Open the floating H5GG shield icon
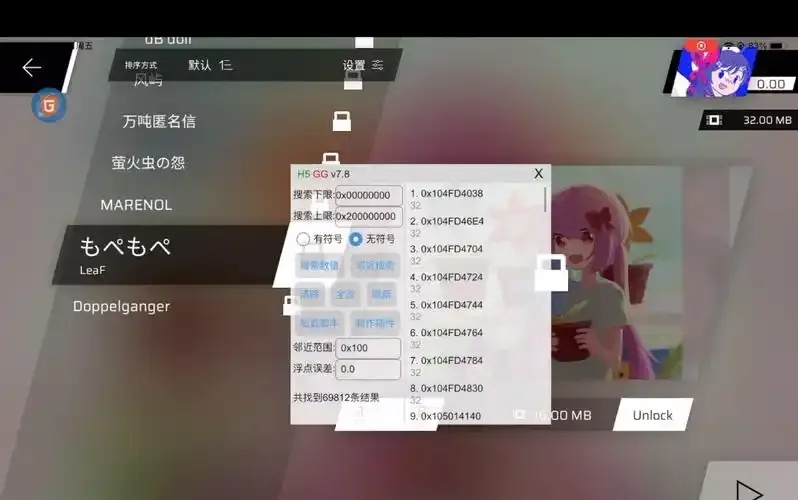Screen dimensions: 798x500 49,105
